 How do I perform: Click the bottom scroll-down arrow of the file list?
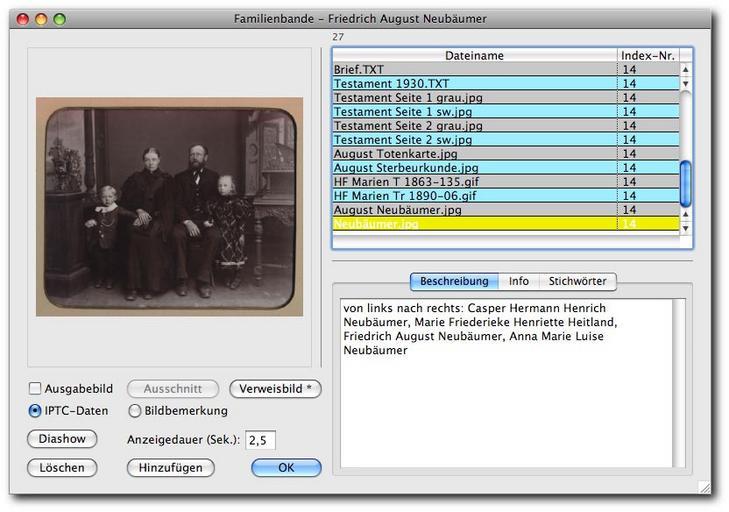[x=685, y=228]
